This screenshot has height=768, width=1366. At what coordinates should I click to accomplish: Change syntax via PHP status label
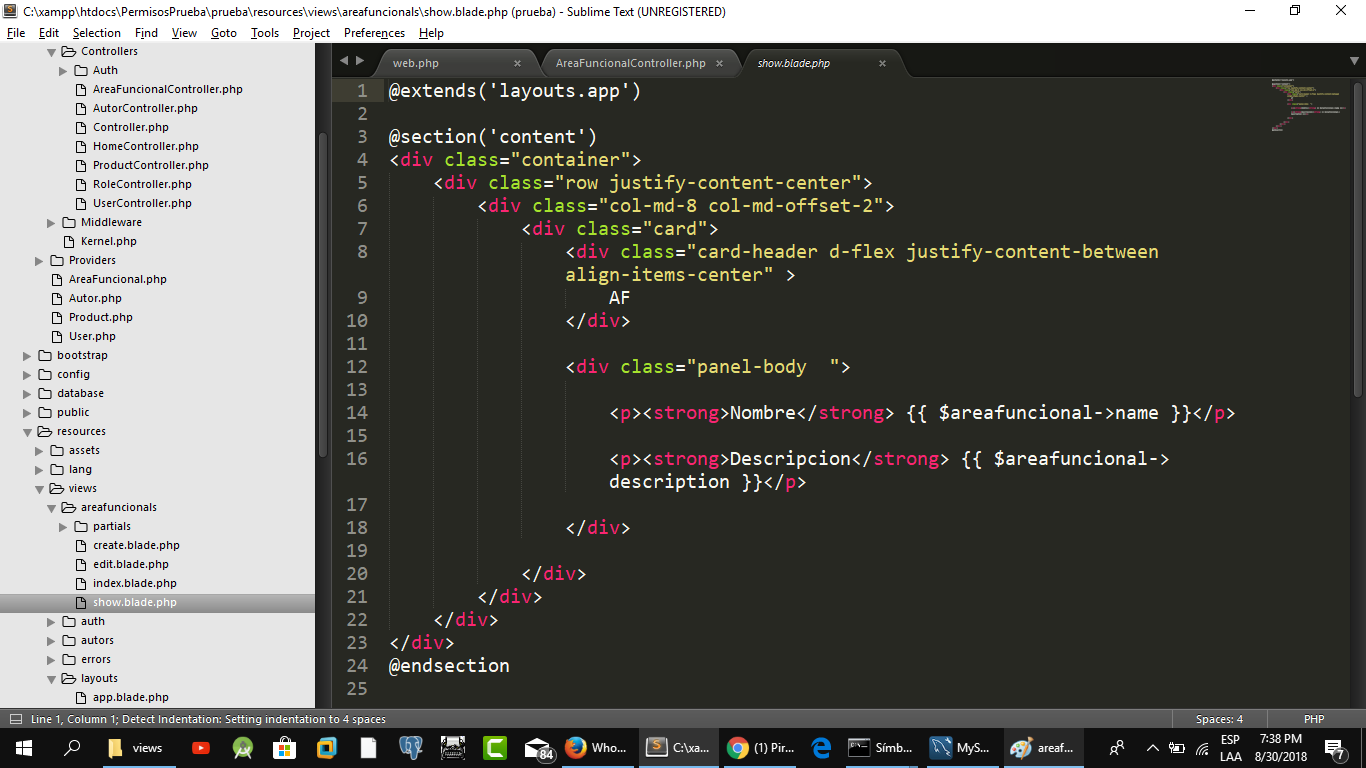pyautogui.click(x=1314, y=719)
